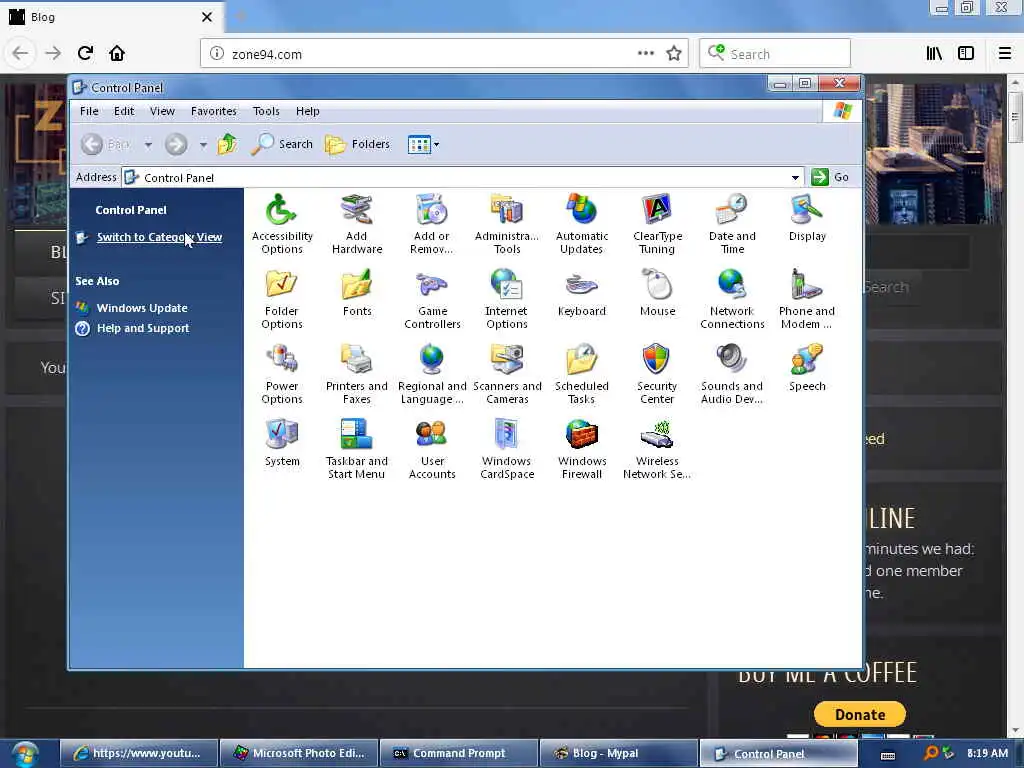Open System properties icon

[x=282, y=443]
